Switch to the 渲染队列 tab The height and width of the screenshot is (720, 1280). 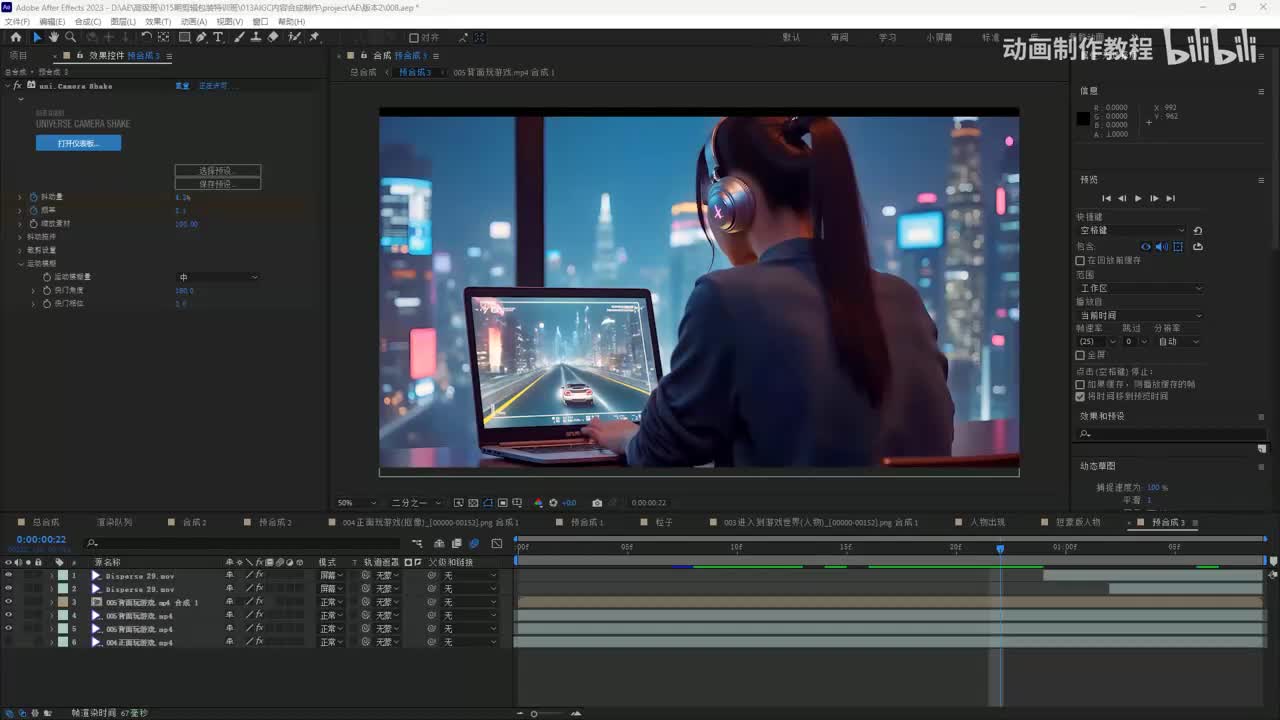[x=114, y=522]
